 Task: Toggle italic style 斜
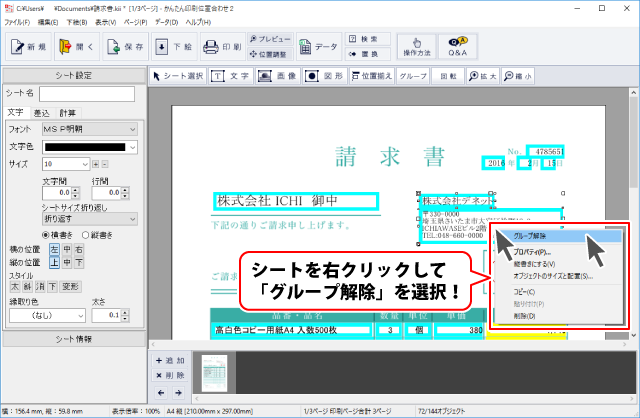27,287
